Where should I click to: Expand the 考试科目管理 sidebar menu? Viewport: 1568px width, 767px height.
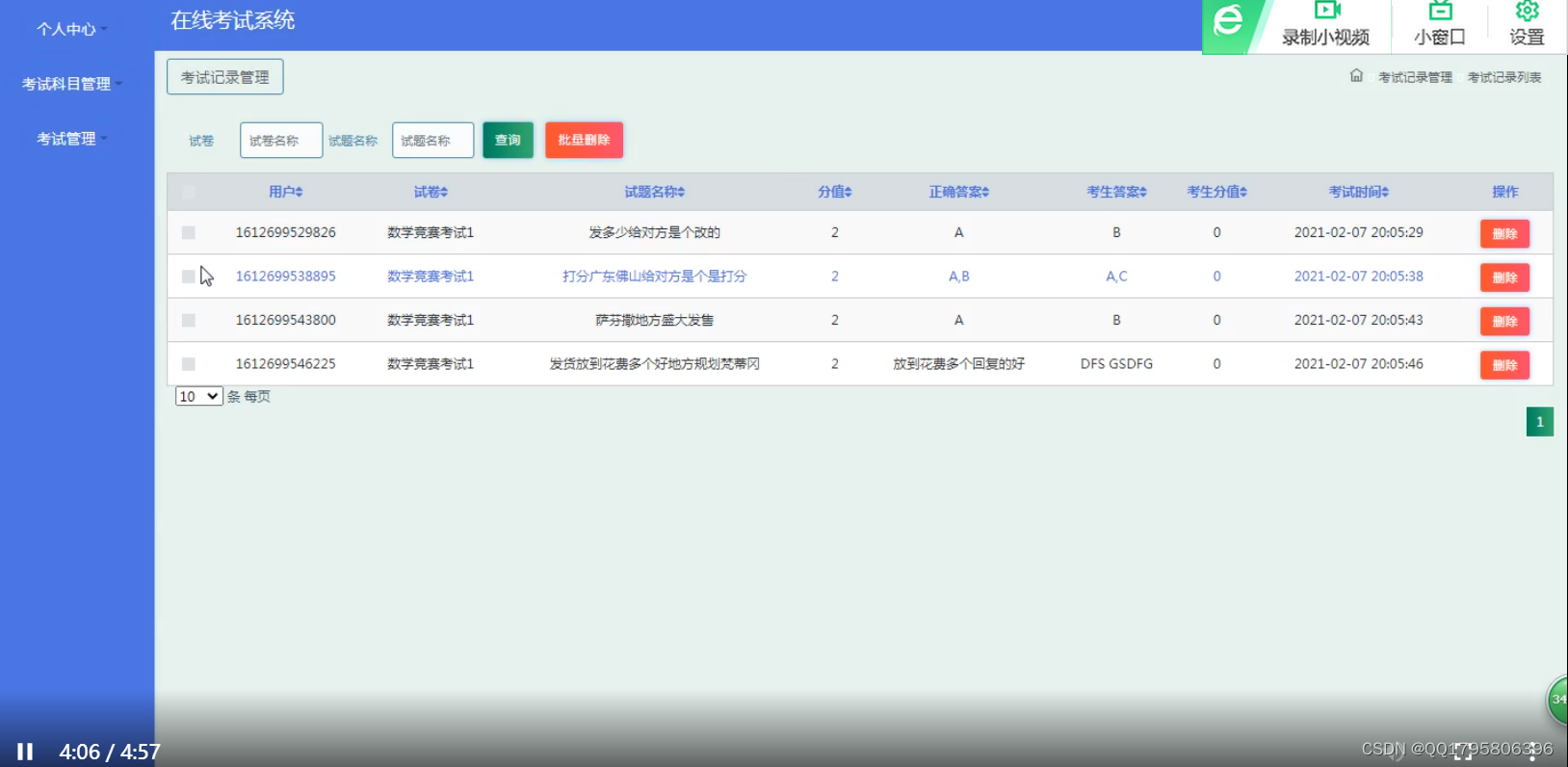pos(72,84)
